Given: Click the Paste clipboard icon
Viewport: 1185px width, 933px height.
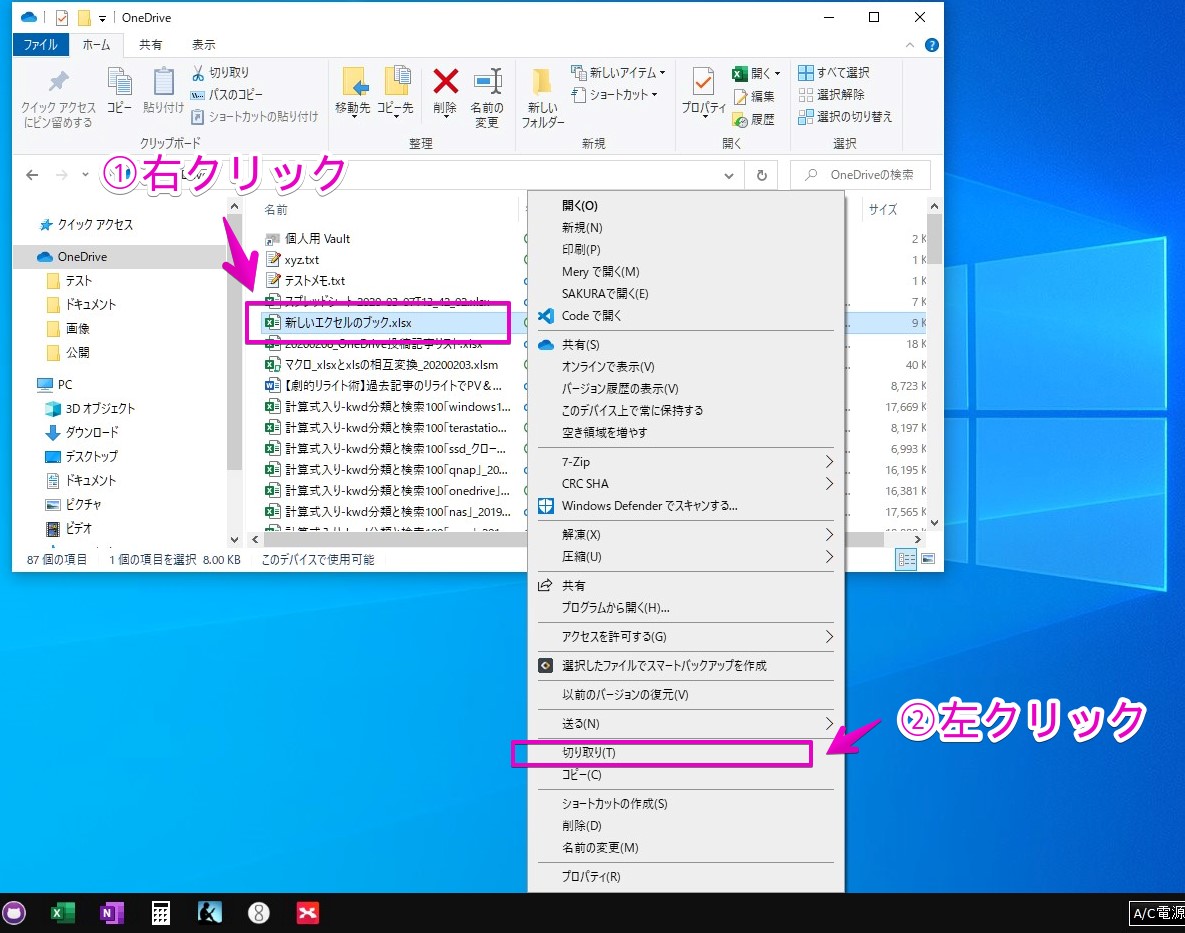Looking at the screenshot, I should (163, 82).
